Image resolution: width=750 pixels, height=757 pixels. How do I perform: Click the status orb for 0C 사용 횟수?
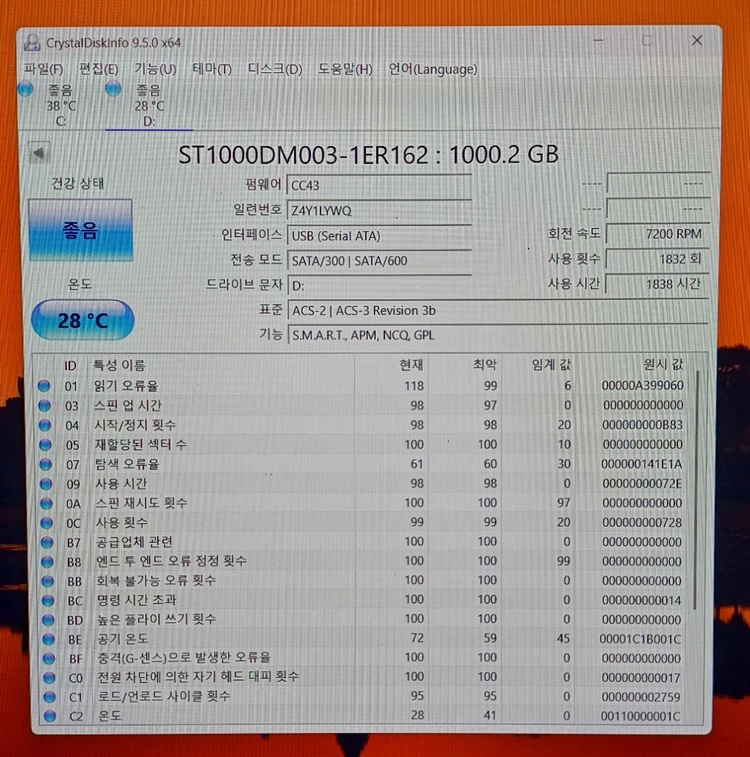46,523
